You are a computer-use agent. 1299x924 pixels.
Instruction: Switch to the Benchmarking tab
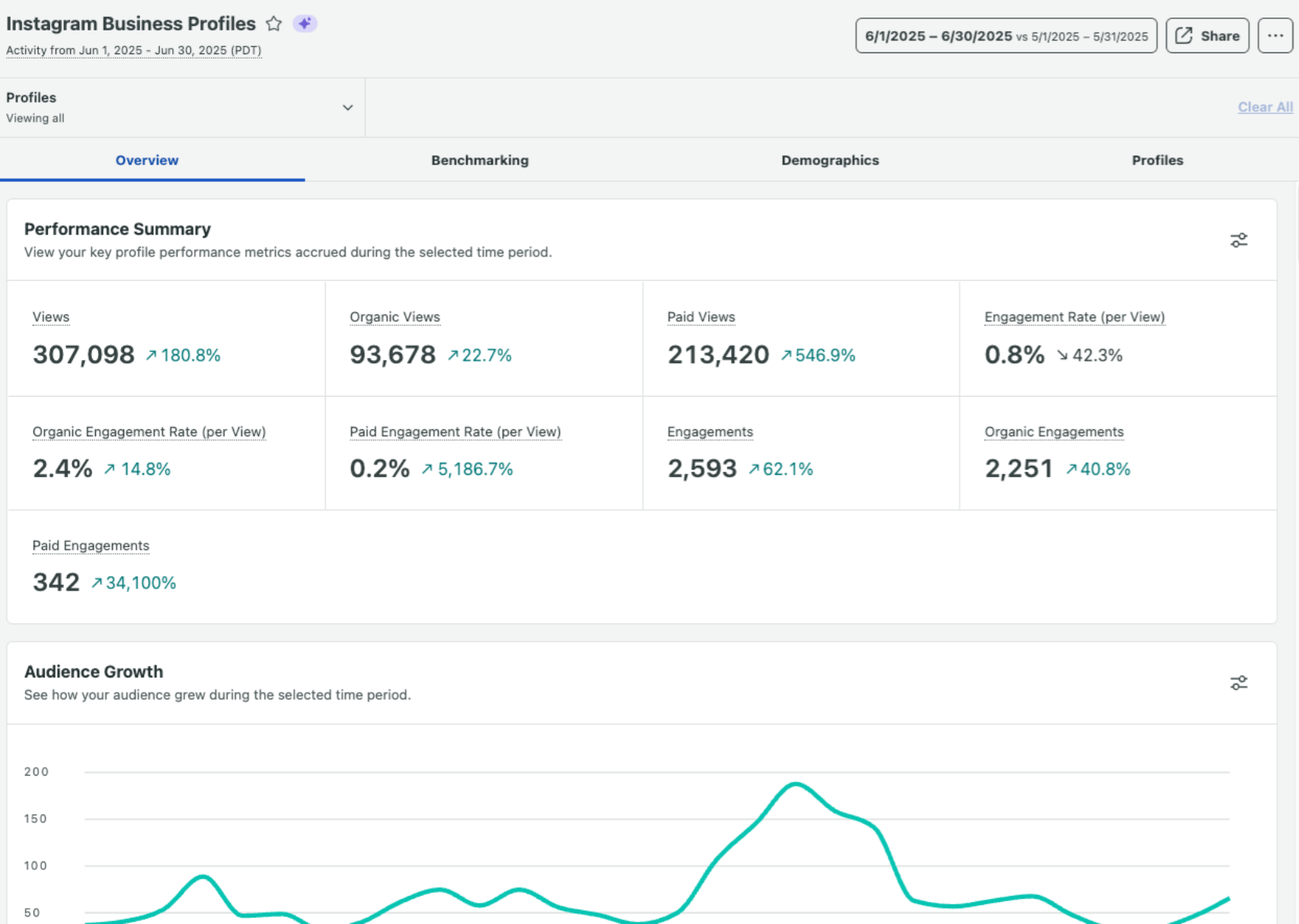480,160
